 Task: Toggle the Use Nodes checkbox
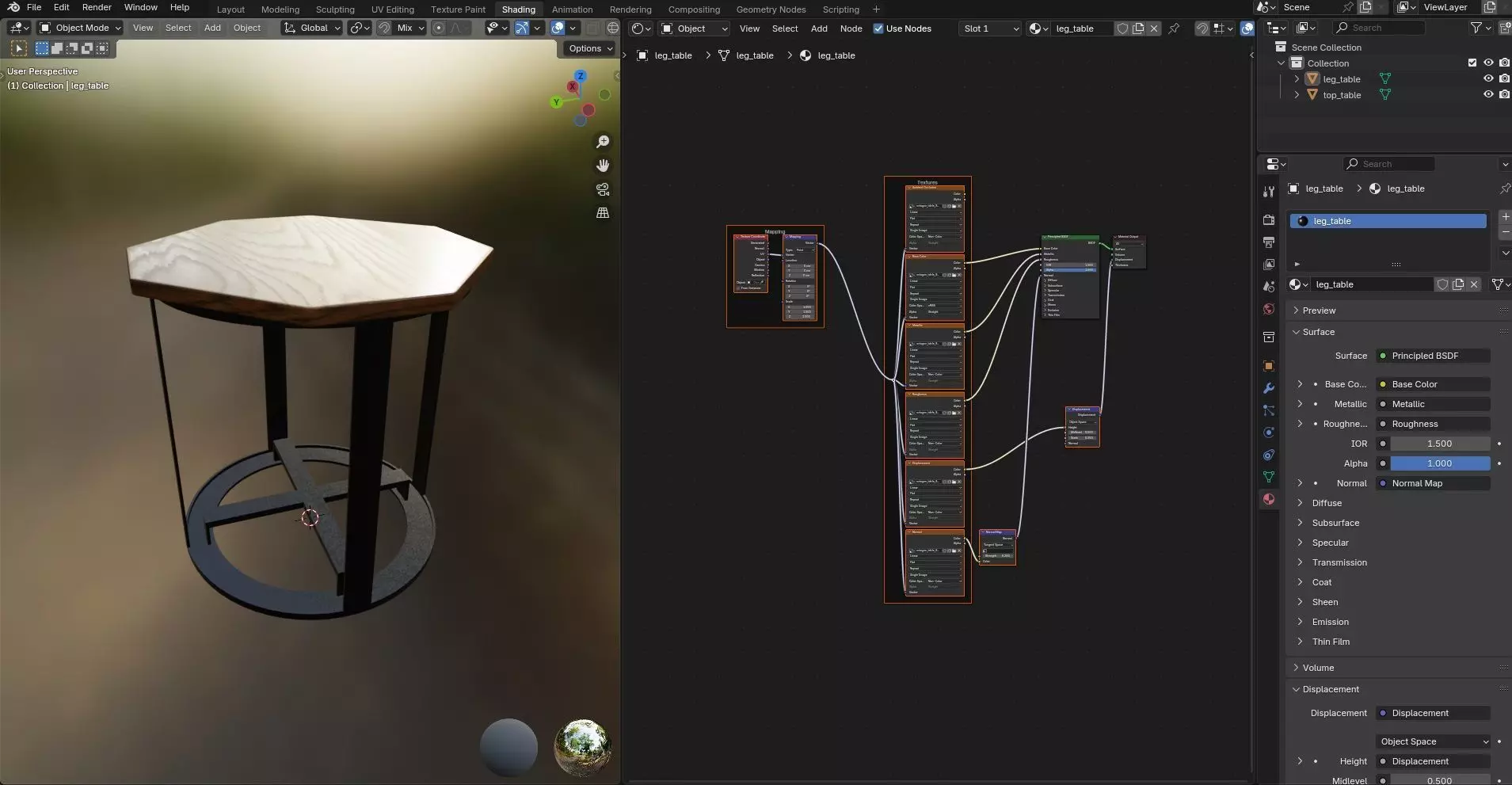coord(878,29)
